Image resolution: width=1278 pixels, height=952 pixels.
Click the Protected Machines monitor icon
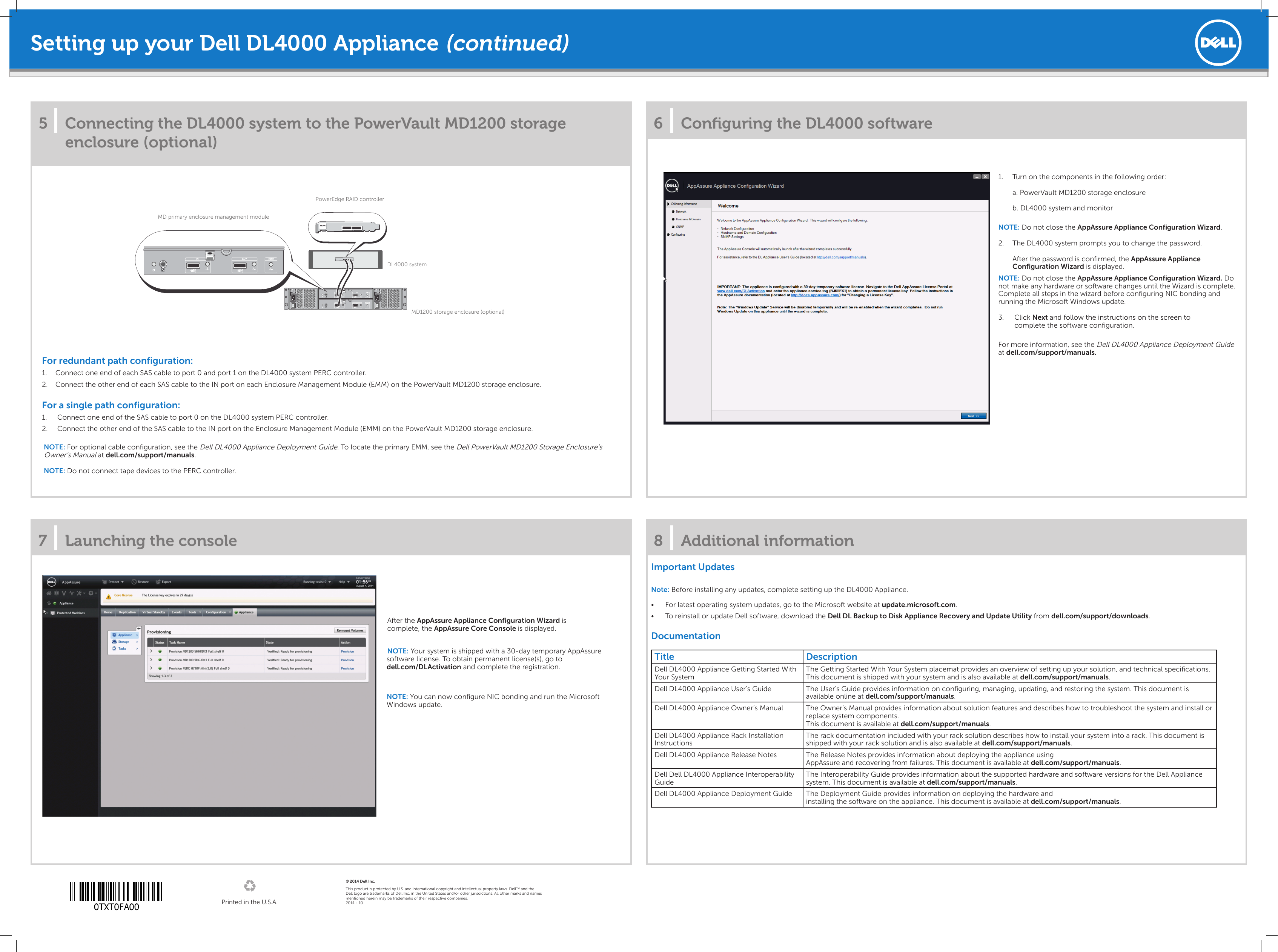pos(53,613)
